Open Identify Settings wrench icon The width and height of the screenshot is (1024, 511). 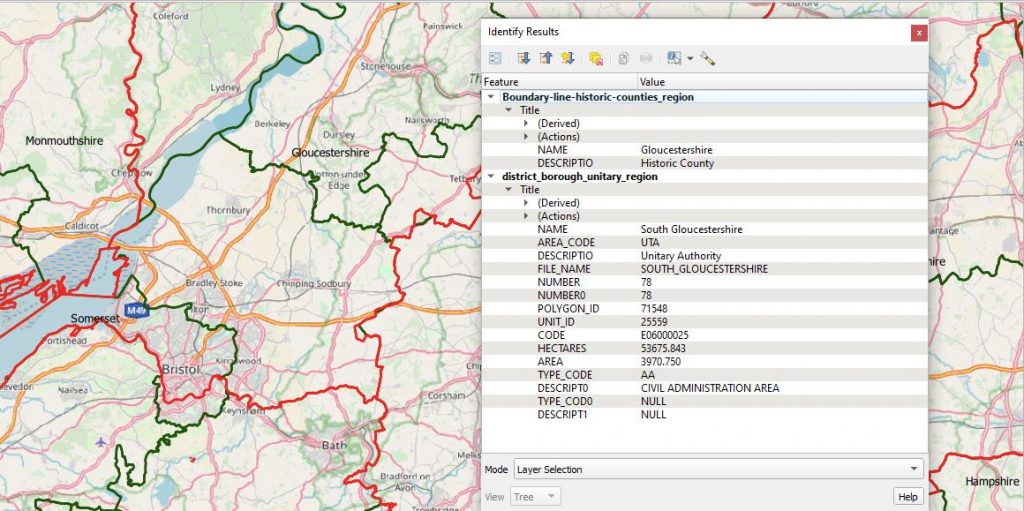point(708,59)
